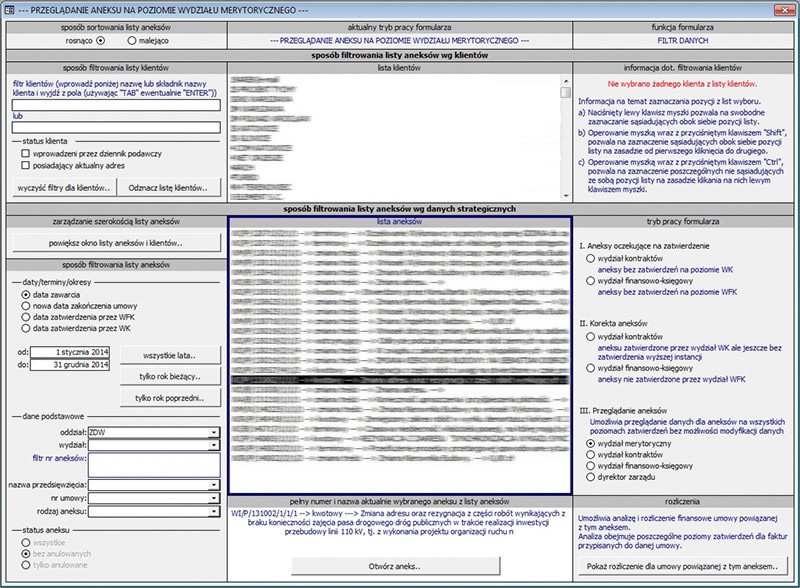800x588 pixels.
Task: Select 'wydział finansowo-księgowy' under Korekta aneksów
Action: [x=590, y=368]
